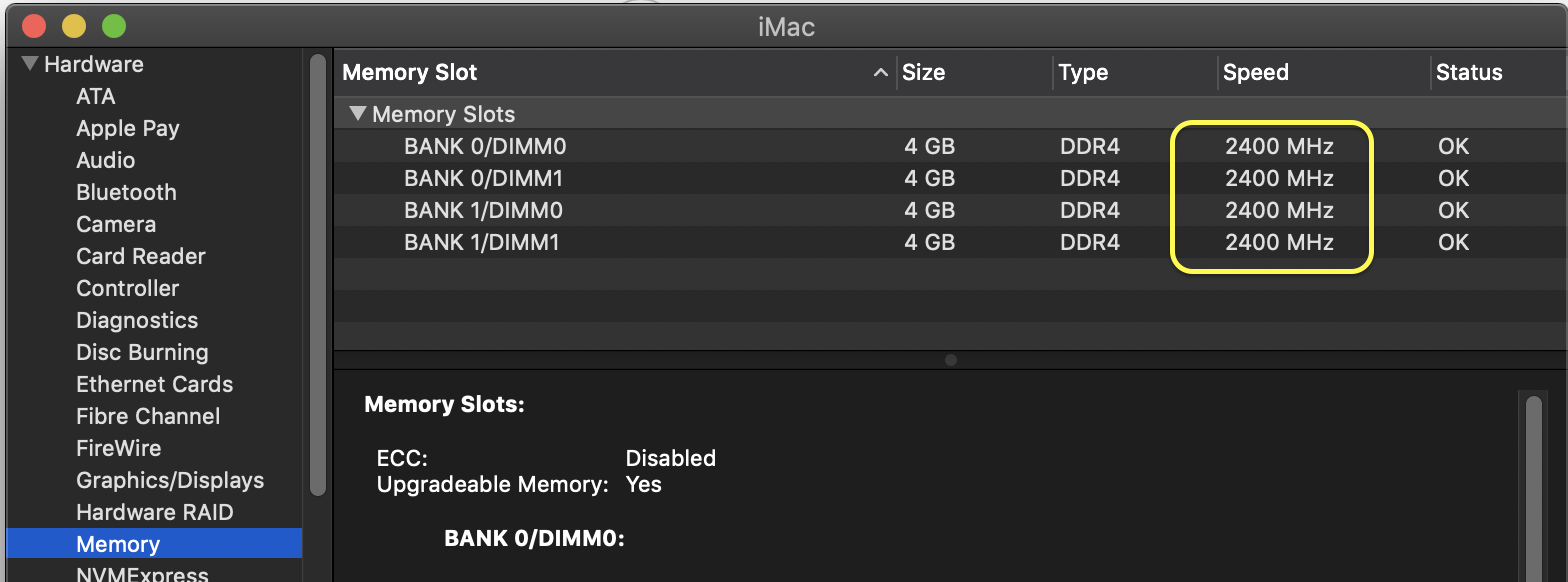Show Graphics/Displays information
Screen dimensions: 1568x582
170,481
